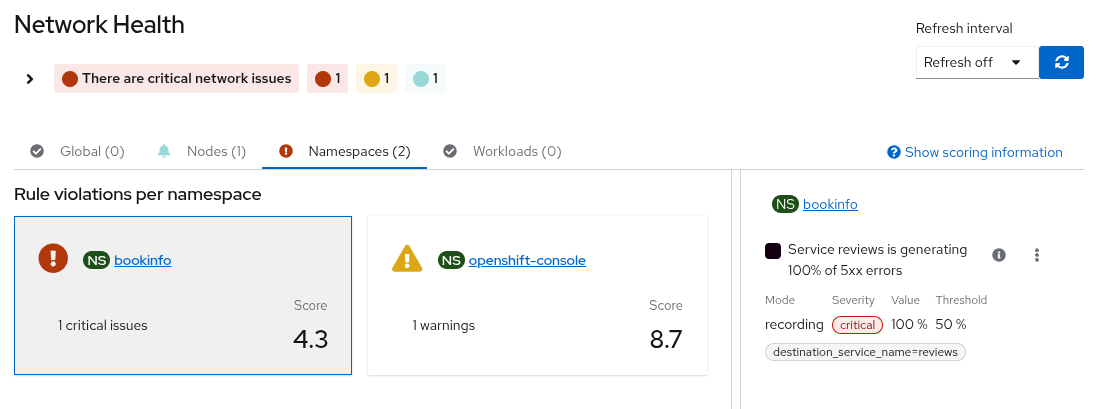
Task: Click Show scoring information link
Action: click(983, 152)
